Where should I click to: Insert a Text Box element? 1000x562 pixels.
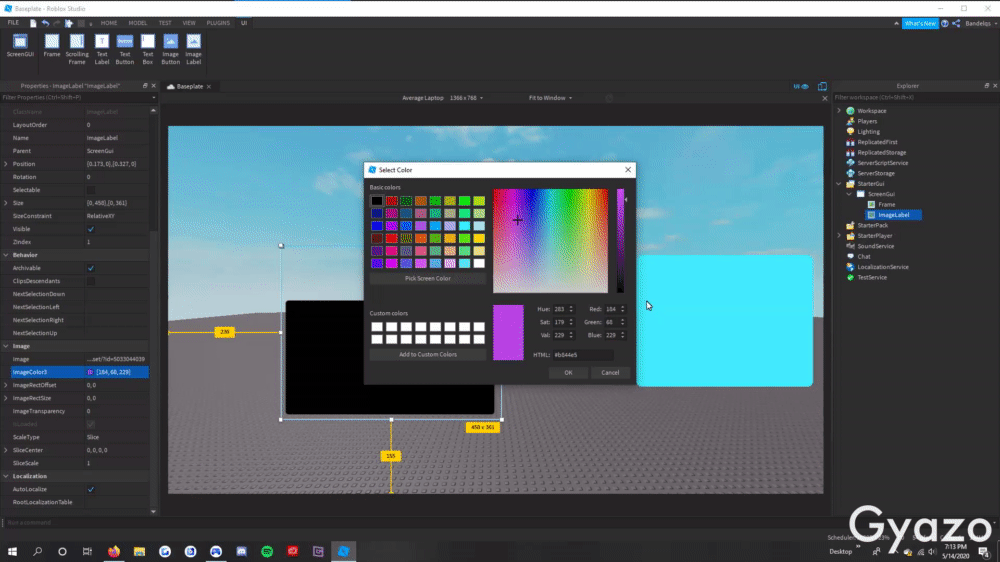[147, 49]
